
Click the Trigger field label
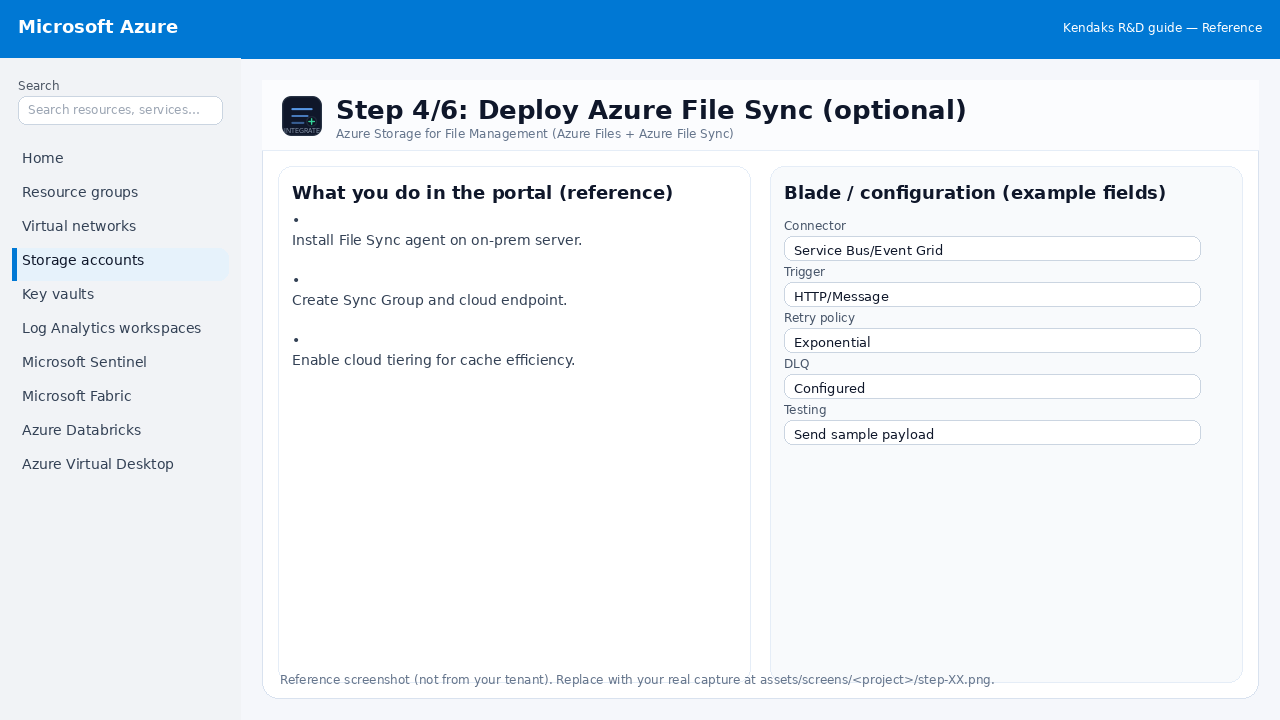tap(804, 272)
